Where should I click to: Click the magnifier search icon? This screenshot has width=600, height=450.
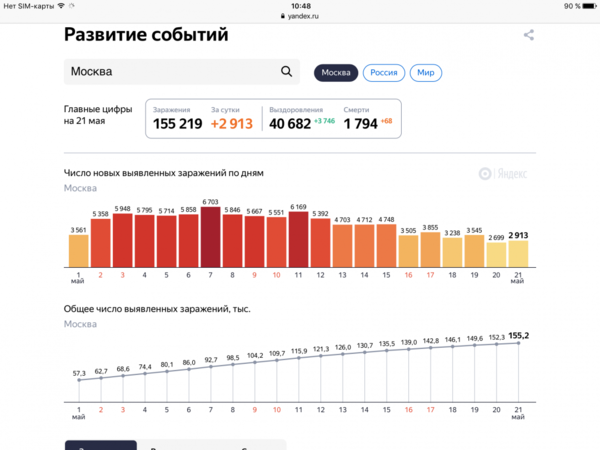[x=287, y=72]
